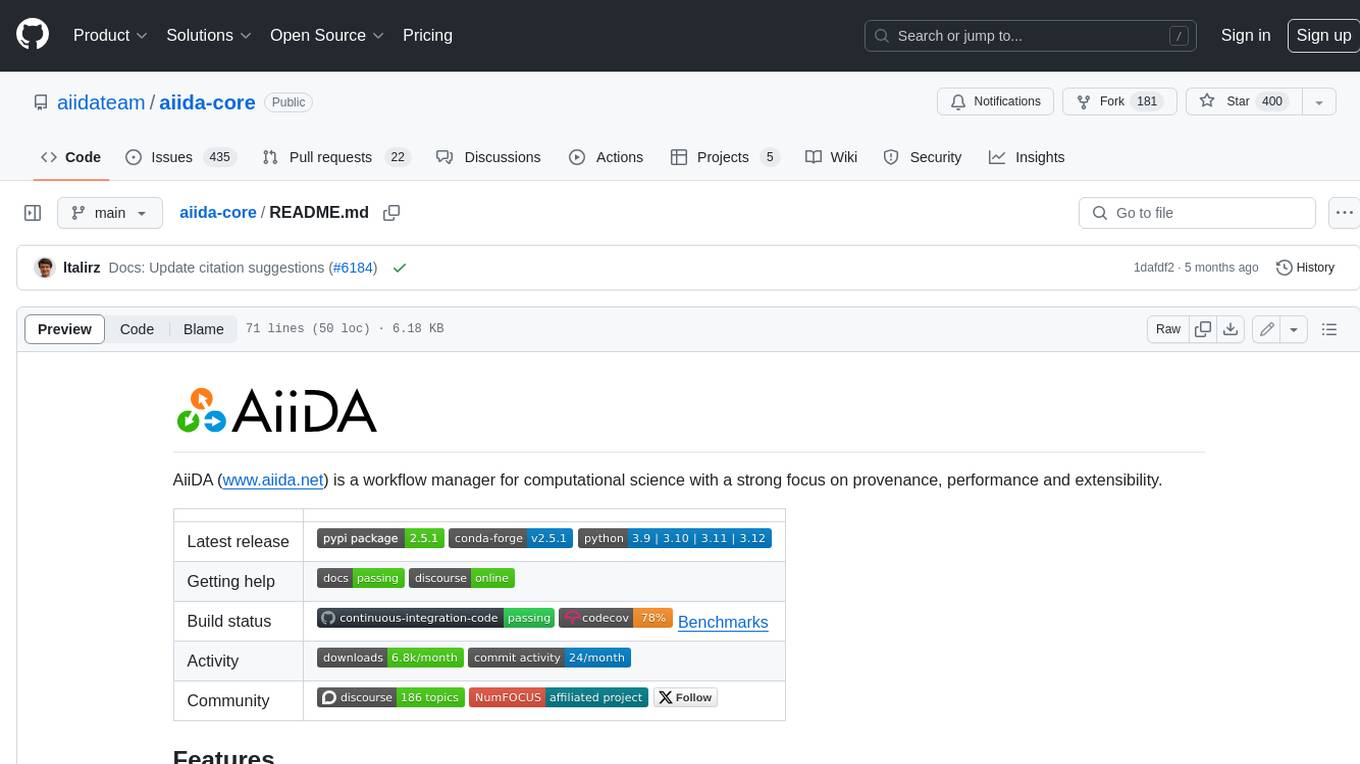
Task: Click the discourse online badge
Action: pyautogui.click(x=462, y=578)
